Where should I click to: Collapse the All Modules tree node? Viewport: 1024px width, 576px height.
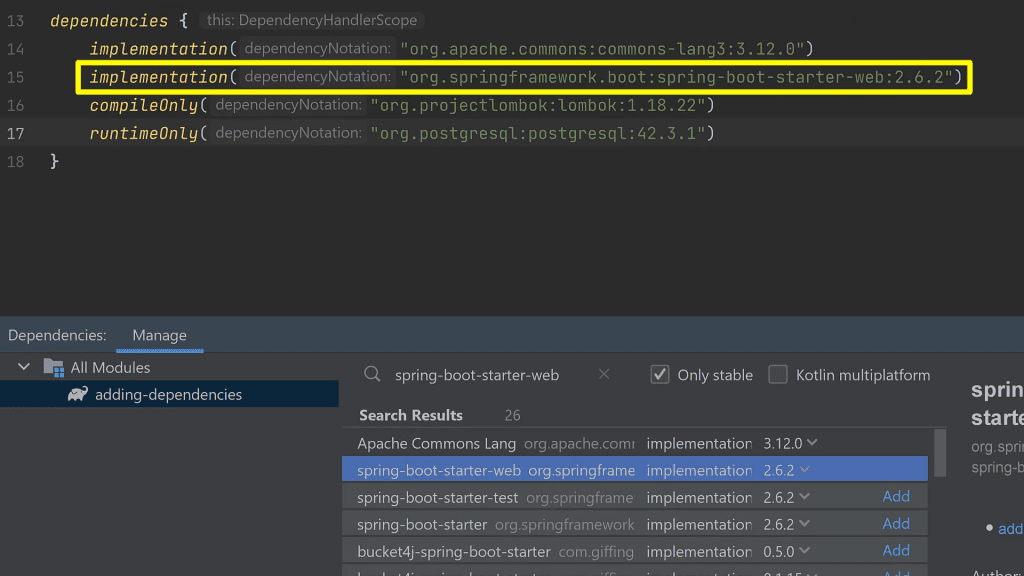pos(24,368)
